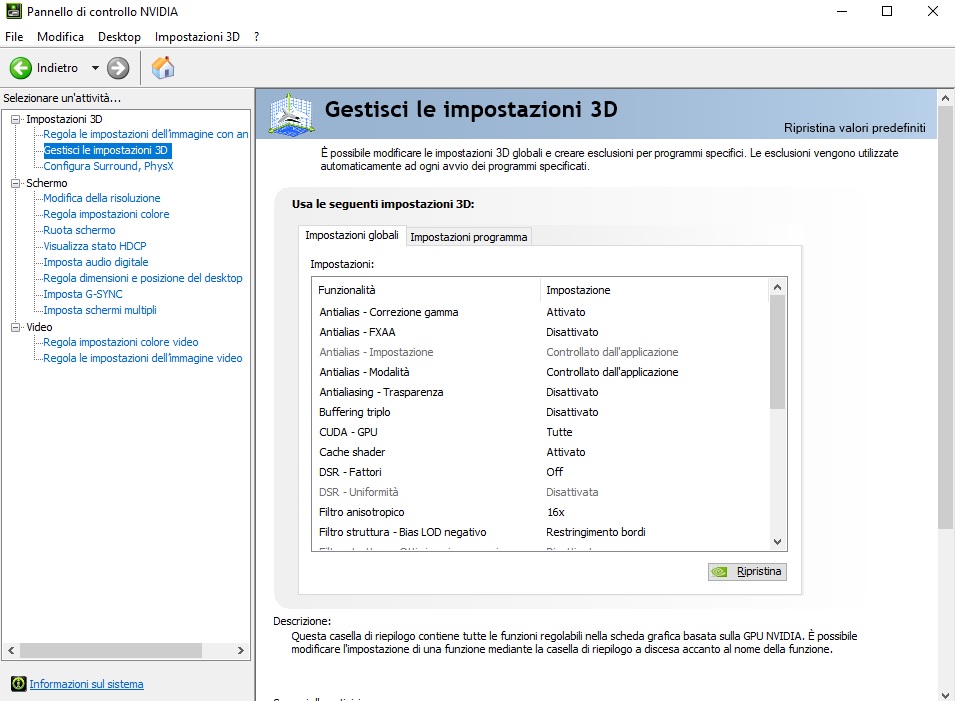
Task: Select the Antialias - FXAA row
Action: coord(540,332)
